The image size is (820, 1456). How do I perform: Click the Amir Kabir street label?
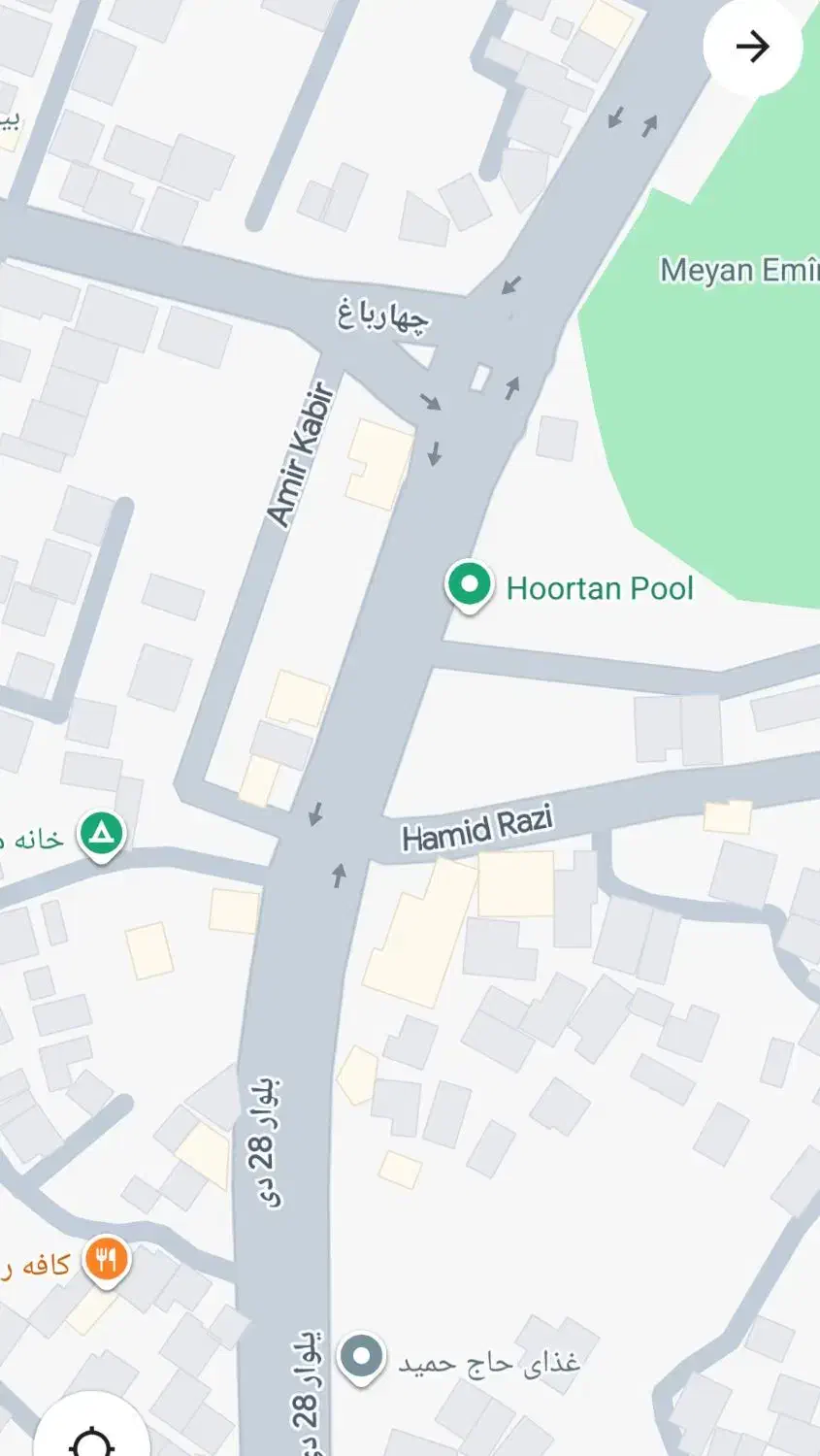[302, 454]
